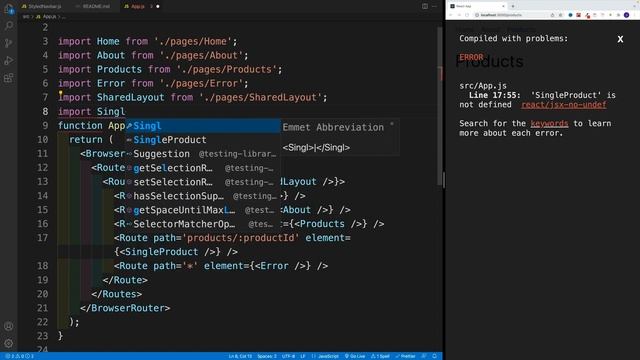640x360 pixels.
Task: Click the 'App.js' breadcrumb segment
Action: pyautogui.click(x=46, y=17)
